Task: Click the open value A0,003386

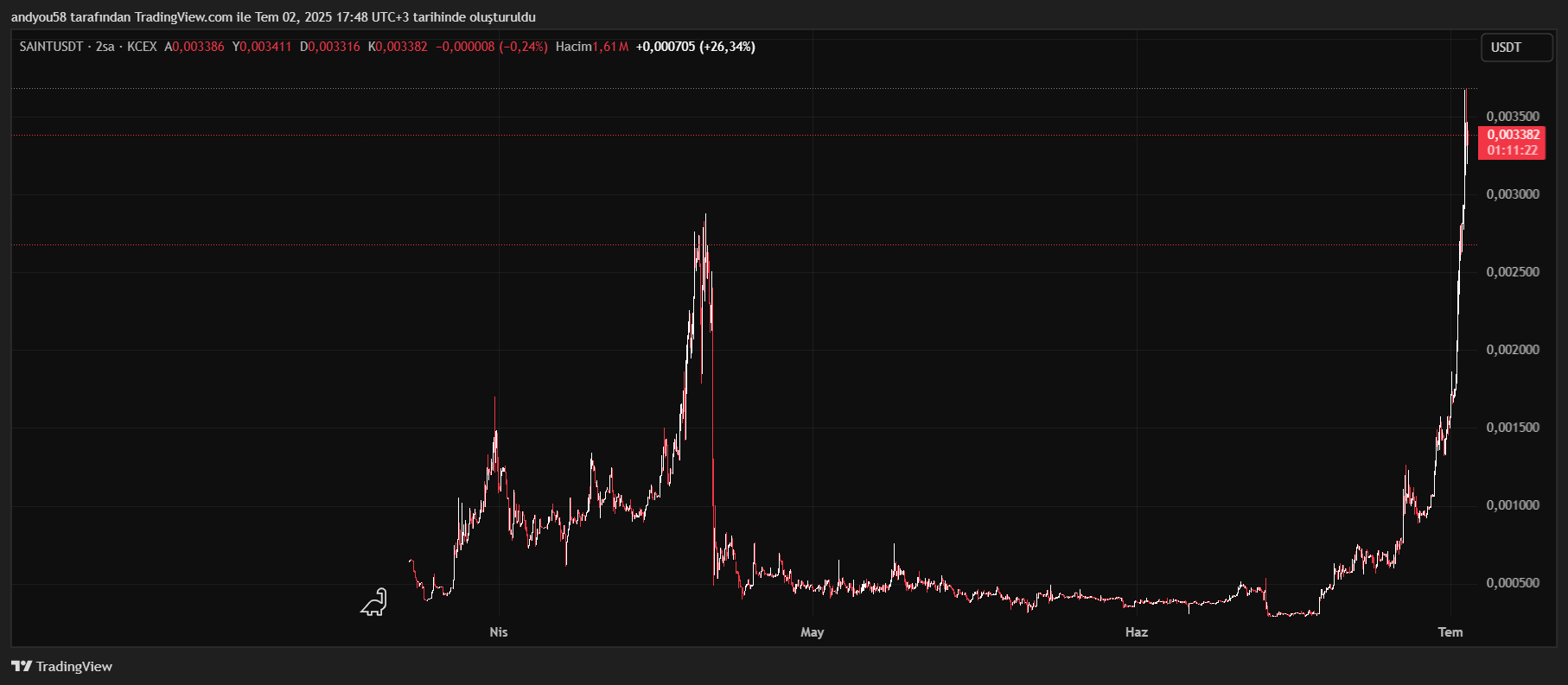Action: coord(194,47)
